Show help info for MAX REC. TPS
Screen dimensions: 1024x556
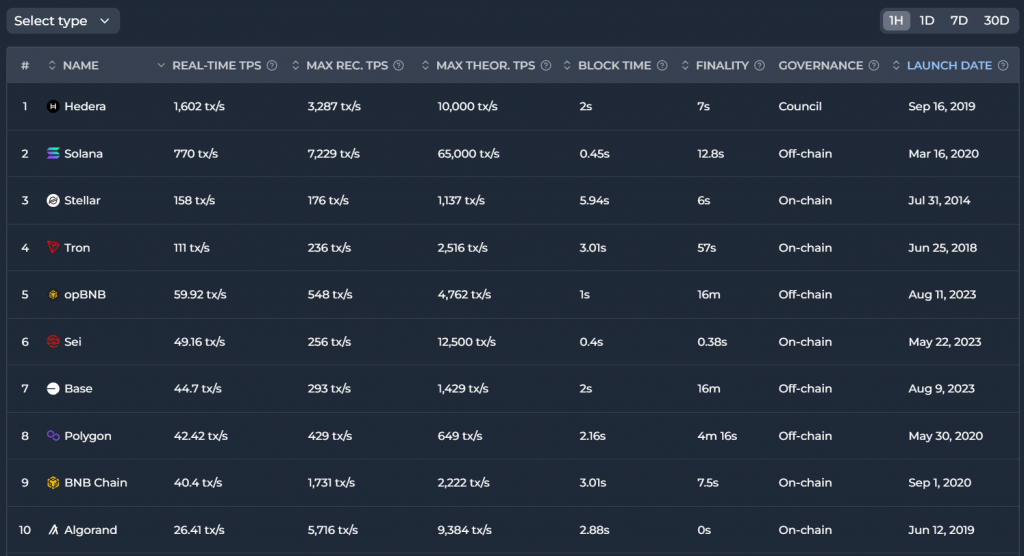click(x=398, y=65)
